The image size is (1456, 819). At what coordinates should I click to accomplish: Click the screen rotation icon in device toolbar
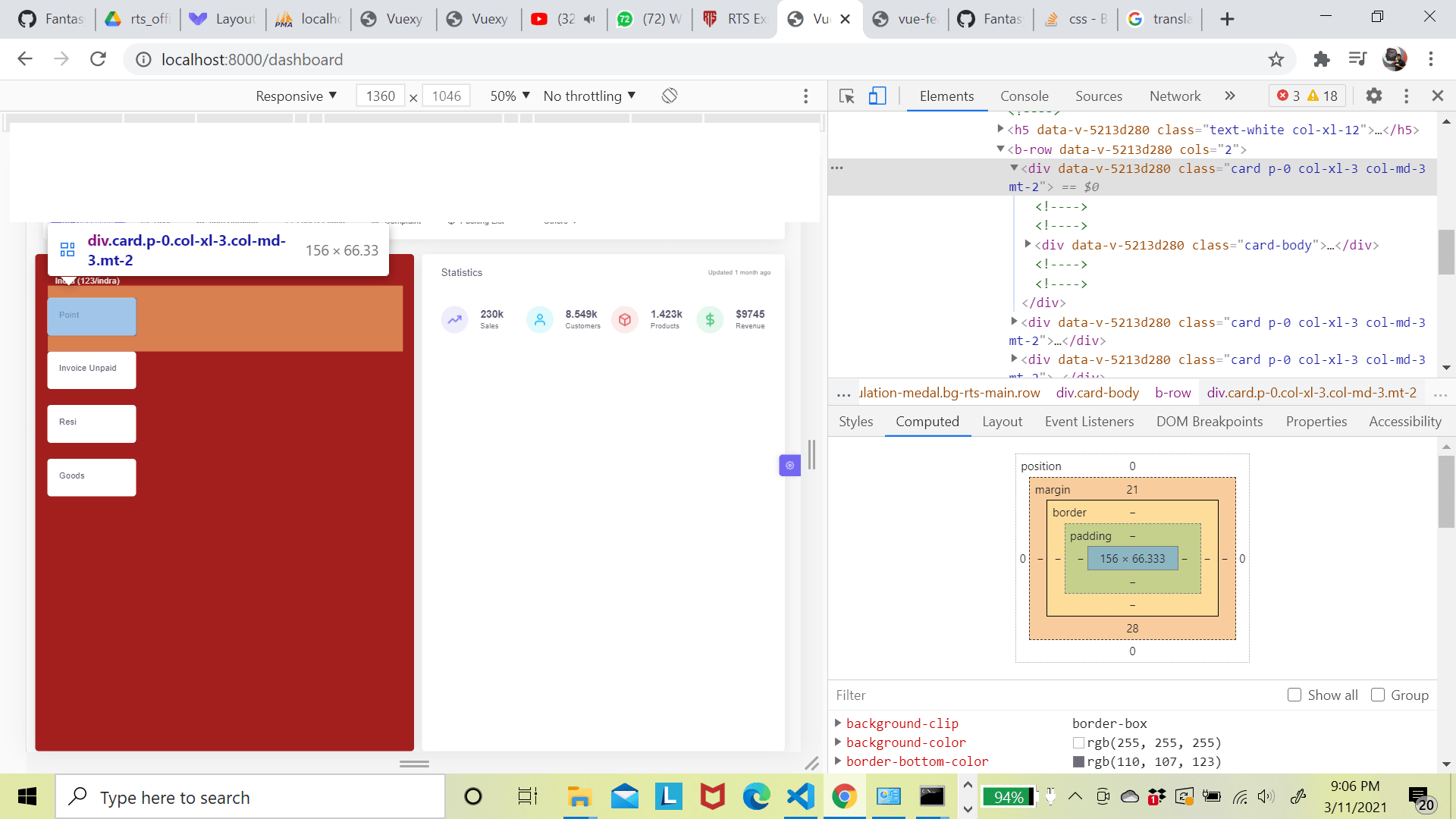tap(670, 96)
